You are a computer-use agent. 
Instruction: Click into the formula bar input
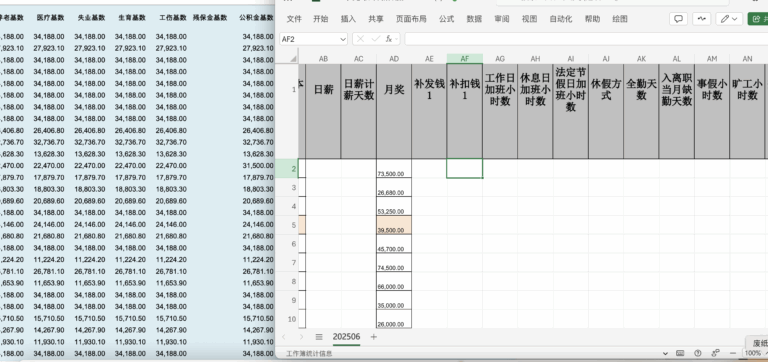[x=586, y=39]
